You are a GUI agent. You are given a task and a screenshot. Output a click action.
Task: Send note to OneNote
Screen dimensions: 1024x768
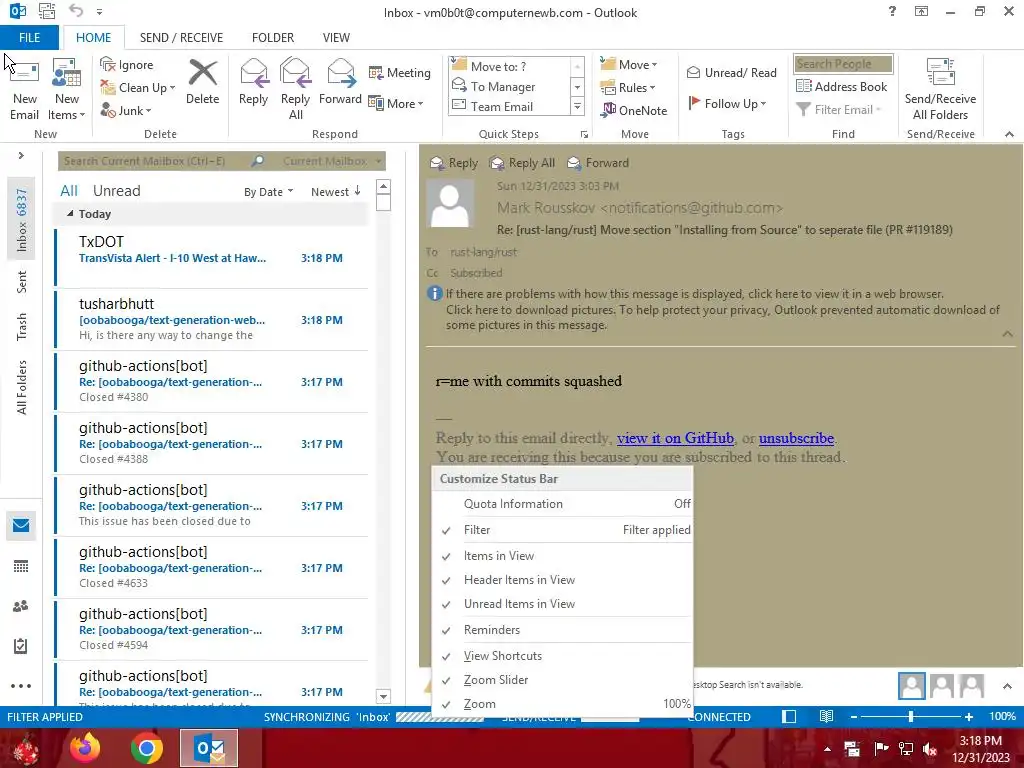tap(635, 110)
